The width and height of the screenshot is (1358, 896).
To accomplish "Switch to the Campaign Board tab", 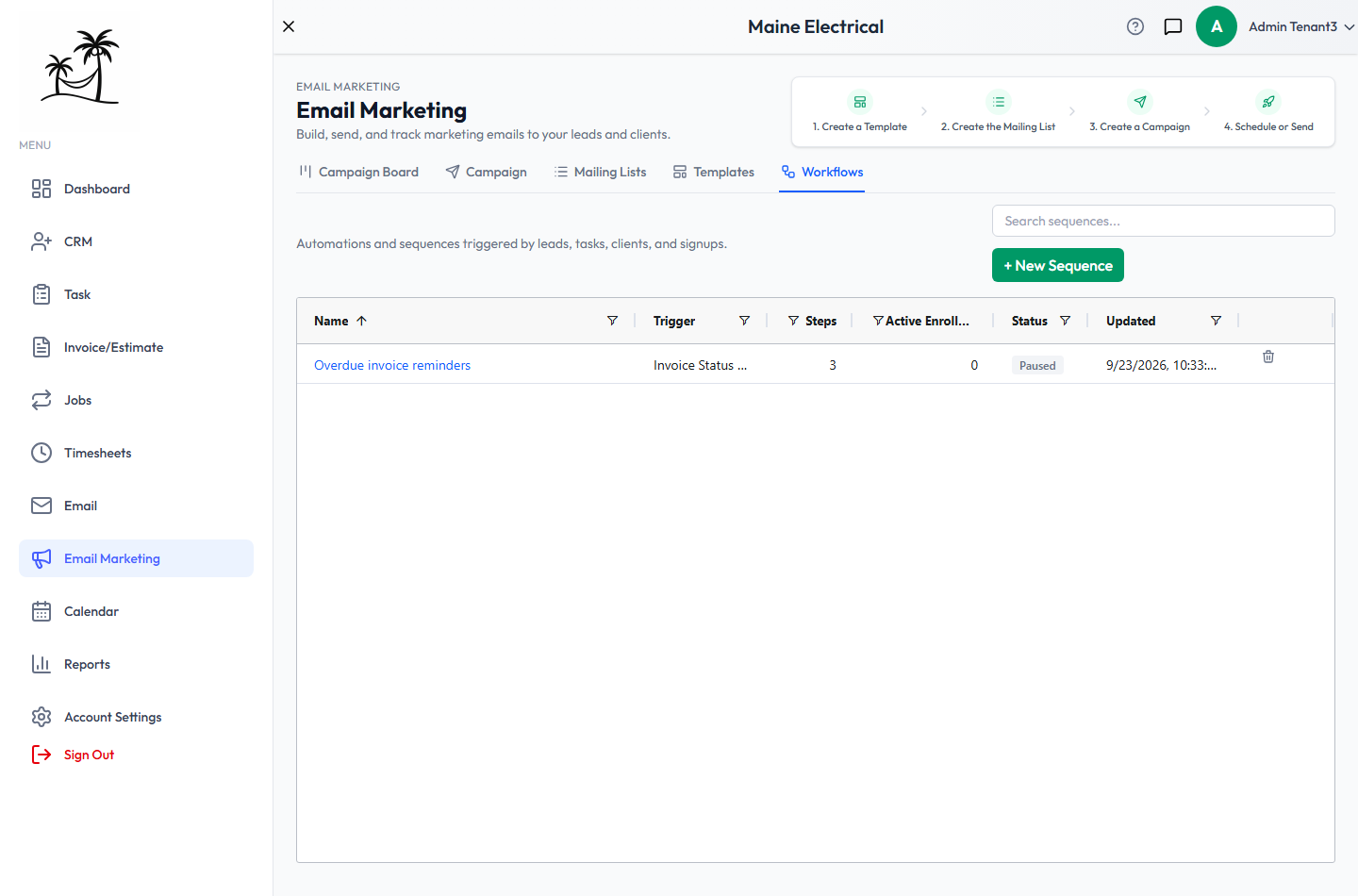I will [x=358, y=172].
